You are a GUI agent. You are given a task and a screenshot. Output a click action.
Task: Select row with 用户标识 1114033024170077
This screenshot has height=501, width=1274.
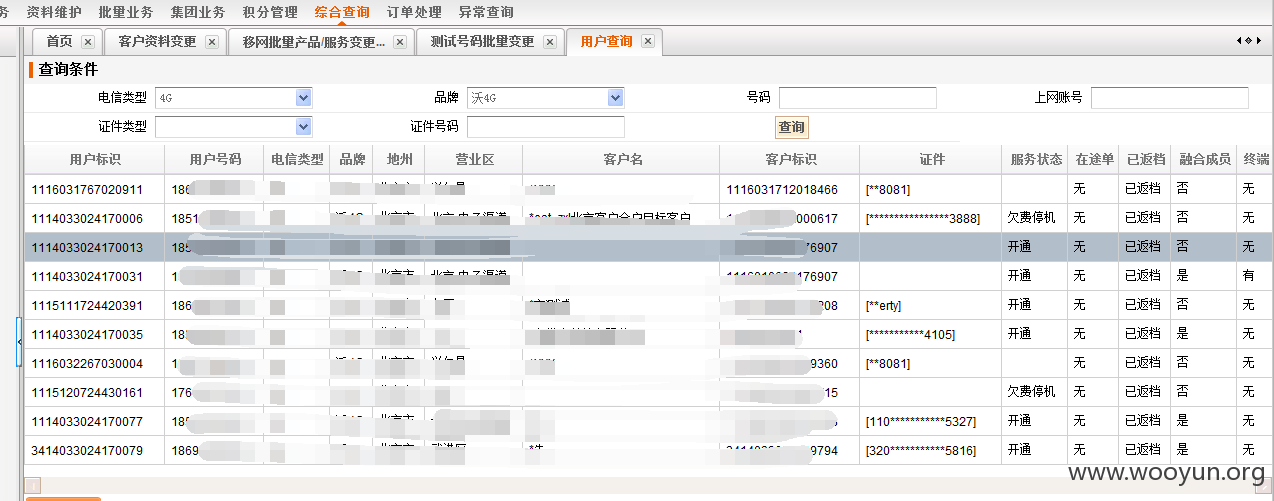click(649, 421)
